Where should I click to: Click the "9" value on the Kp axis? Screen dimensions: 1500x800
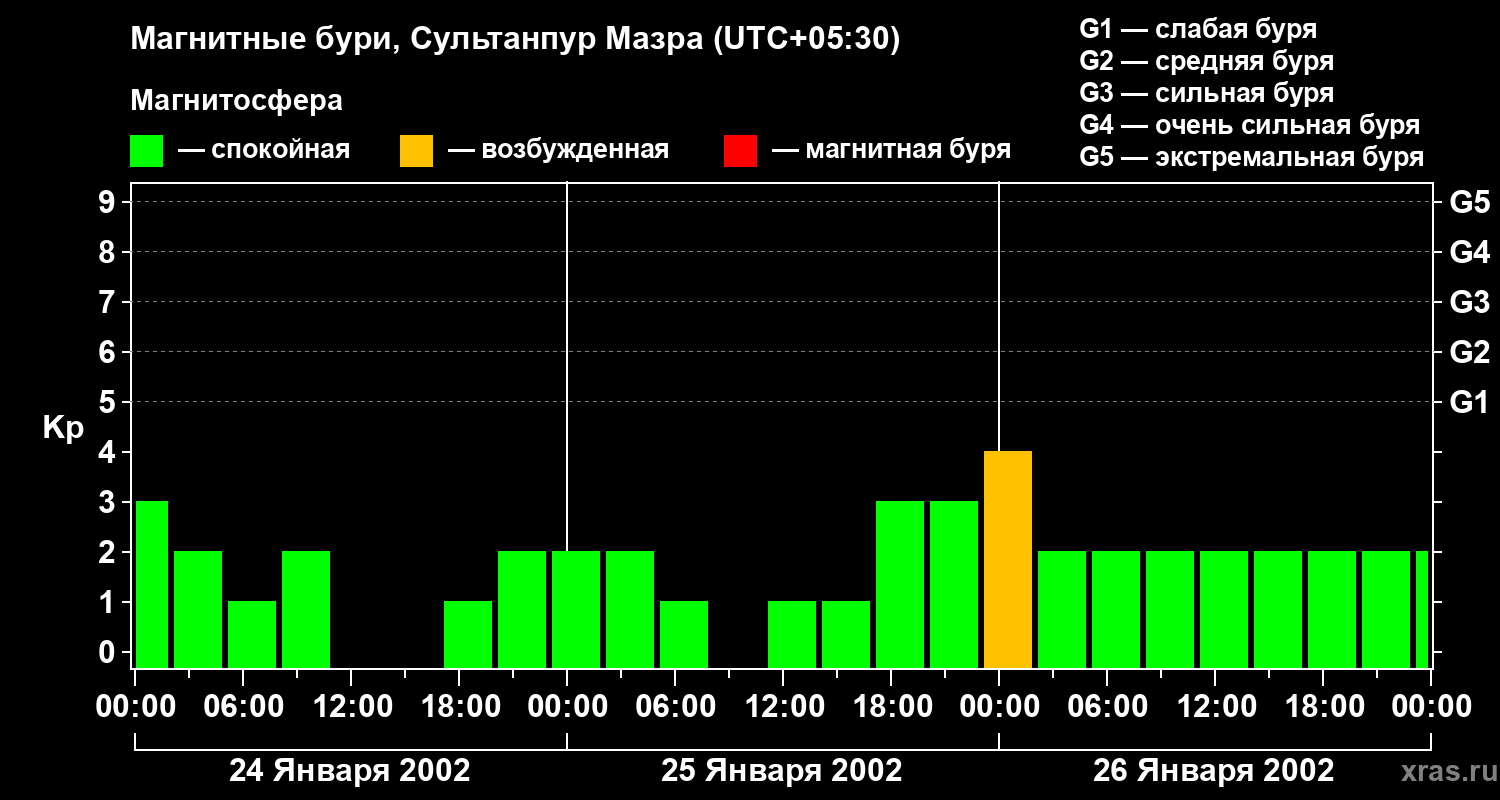[x=109, y=202]
